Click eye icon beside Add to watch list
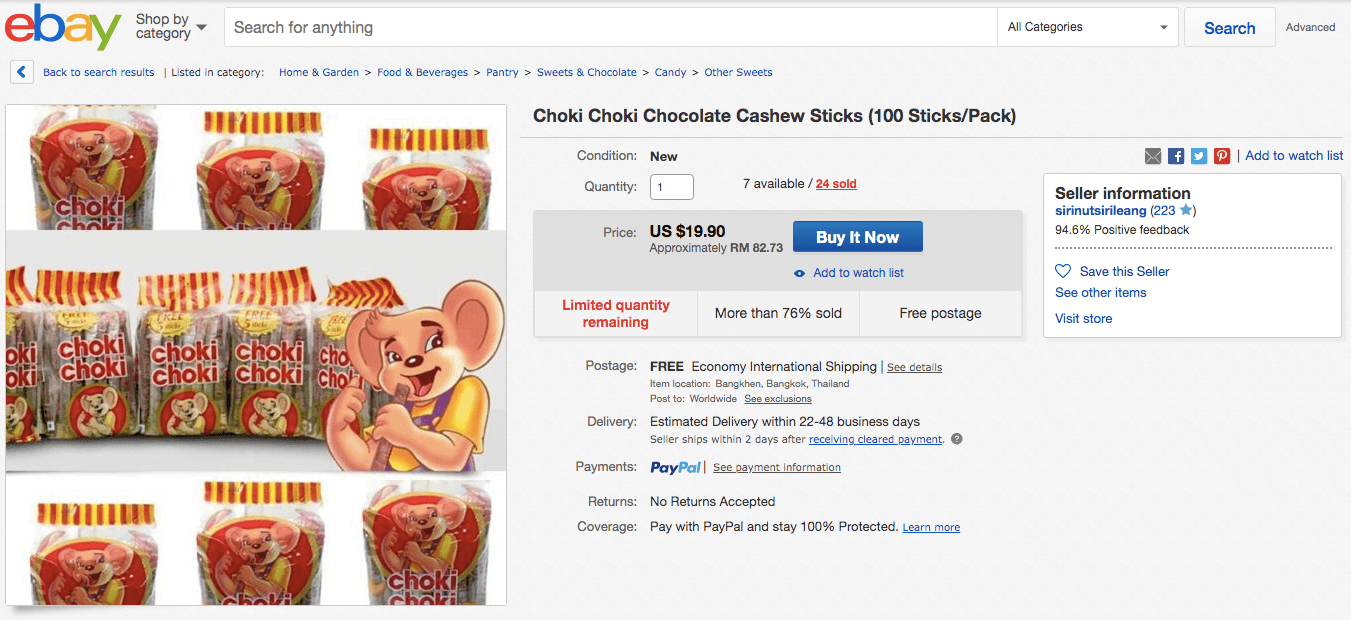The width and height of the screenshot is (1351, 620). point(799,274)
